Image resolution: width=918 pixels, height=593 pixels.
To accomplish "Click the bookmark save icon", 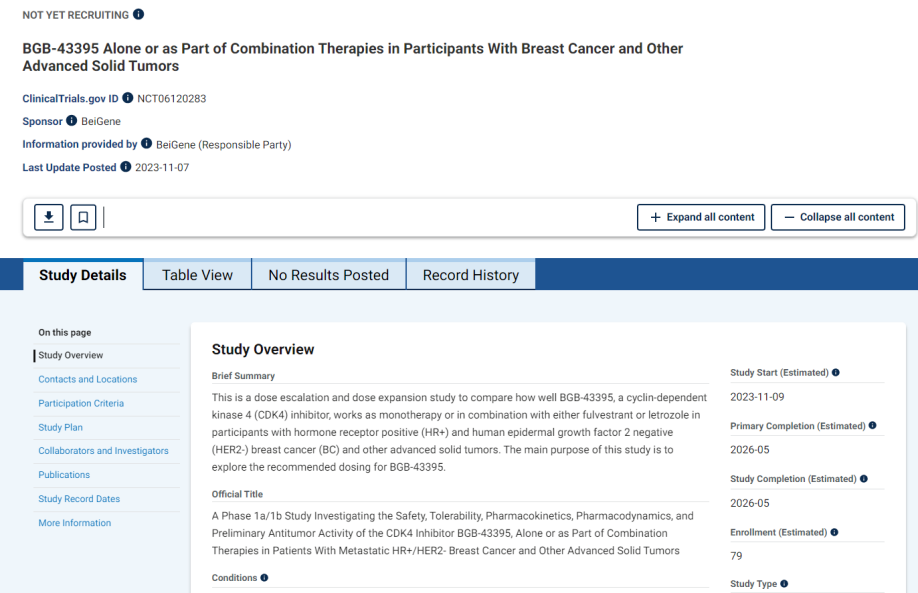I will pos(83,217).
